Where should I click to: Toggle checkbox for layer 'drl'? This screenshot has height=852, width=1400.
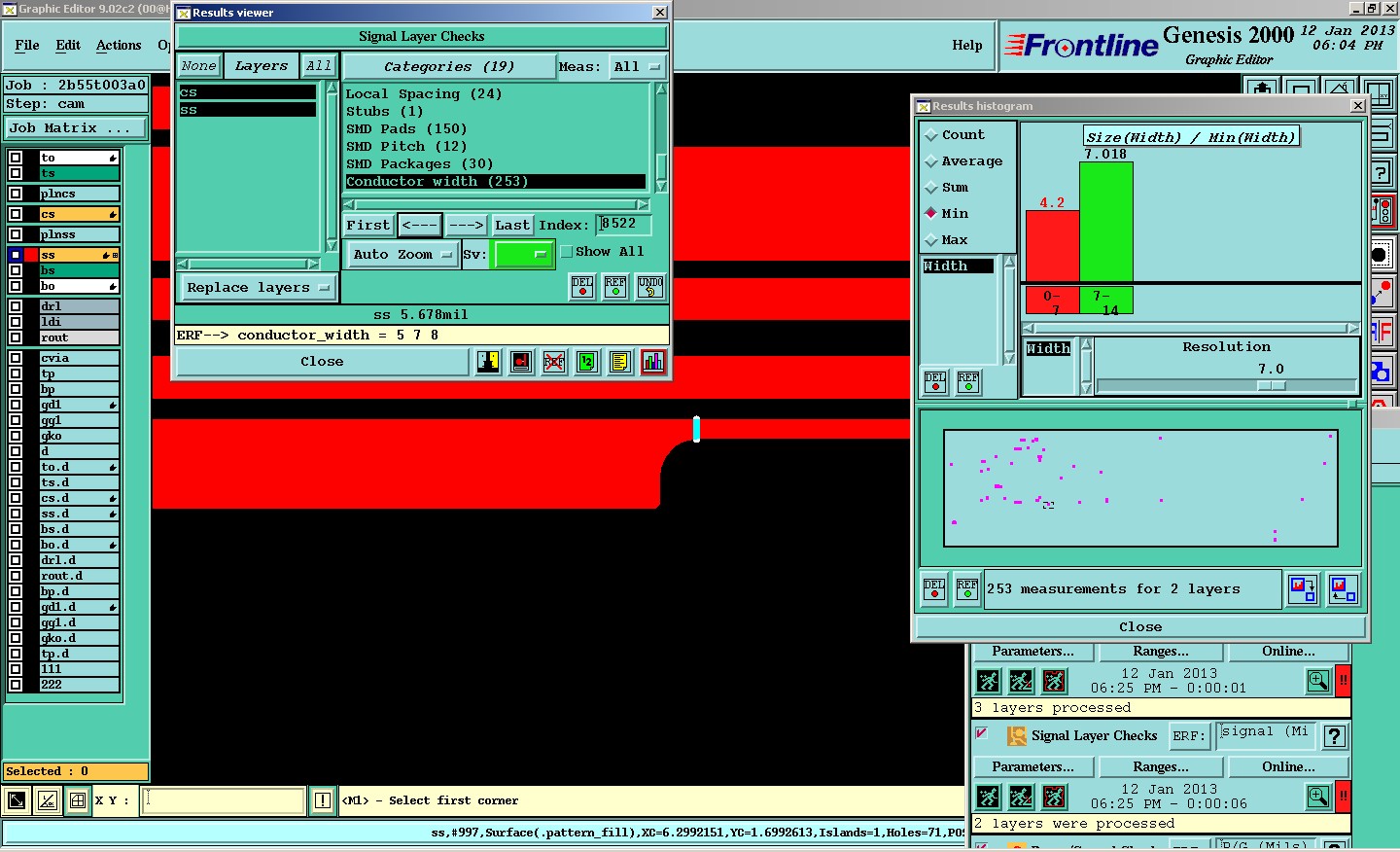pos(16,306)
